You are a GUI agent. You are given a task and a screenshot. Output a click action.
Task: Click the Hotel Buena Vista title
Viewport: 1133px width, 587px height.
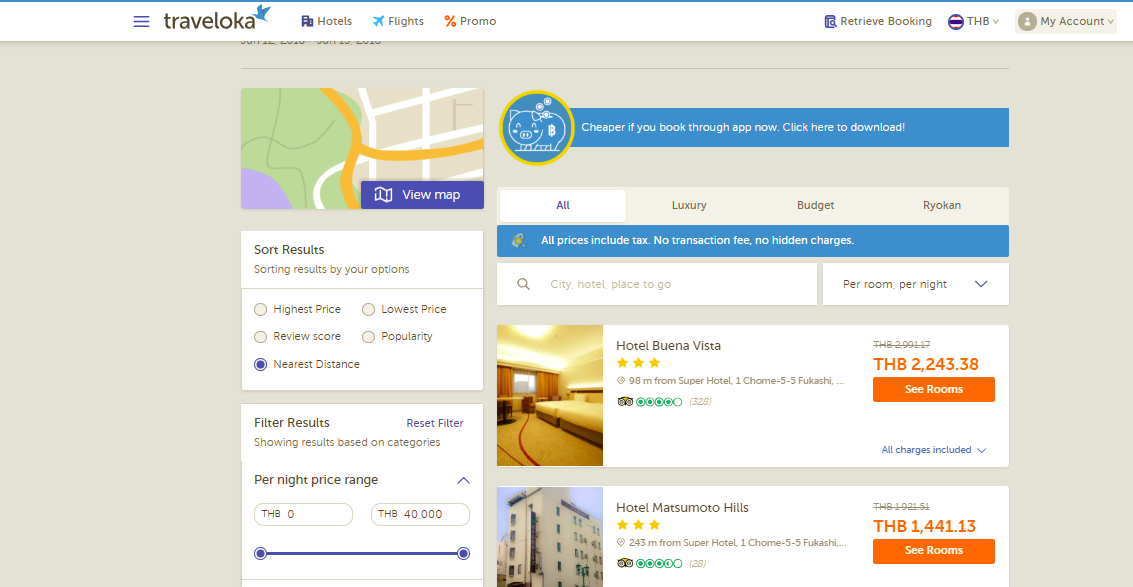pos(668,346)
